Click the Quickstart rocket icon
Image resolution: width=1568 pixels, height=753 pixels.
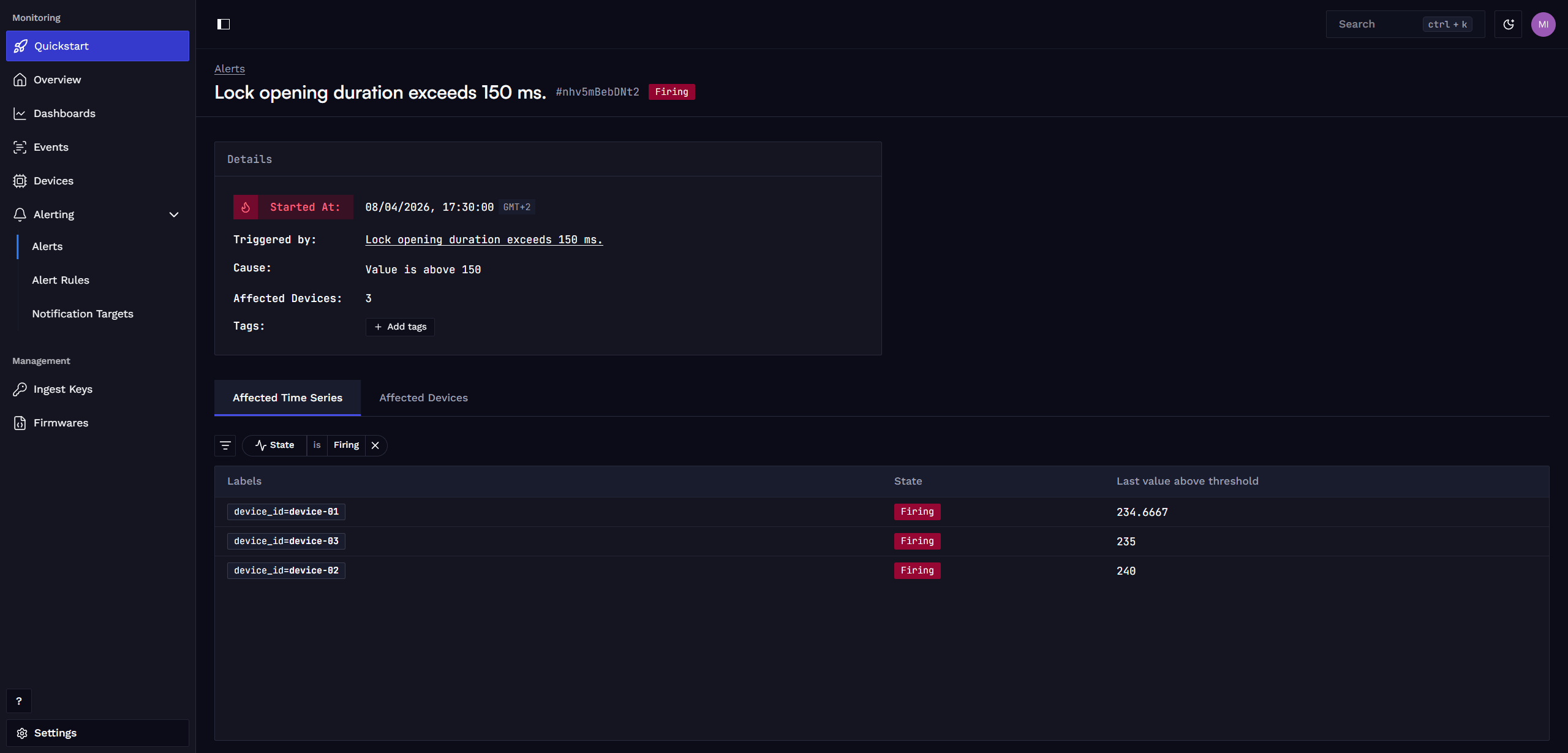[20, 46]
